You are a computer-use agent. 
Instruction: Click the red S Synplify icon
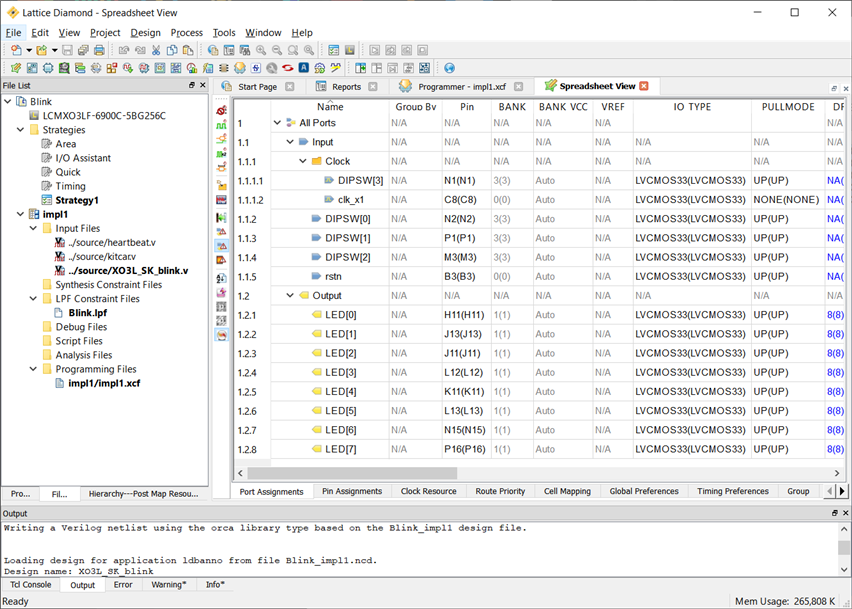coord(287,68)
